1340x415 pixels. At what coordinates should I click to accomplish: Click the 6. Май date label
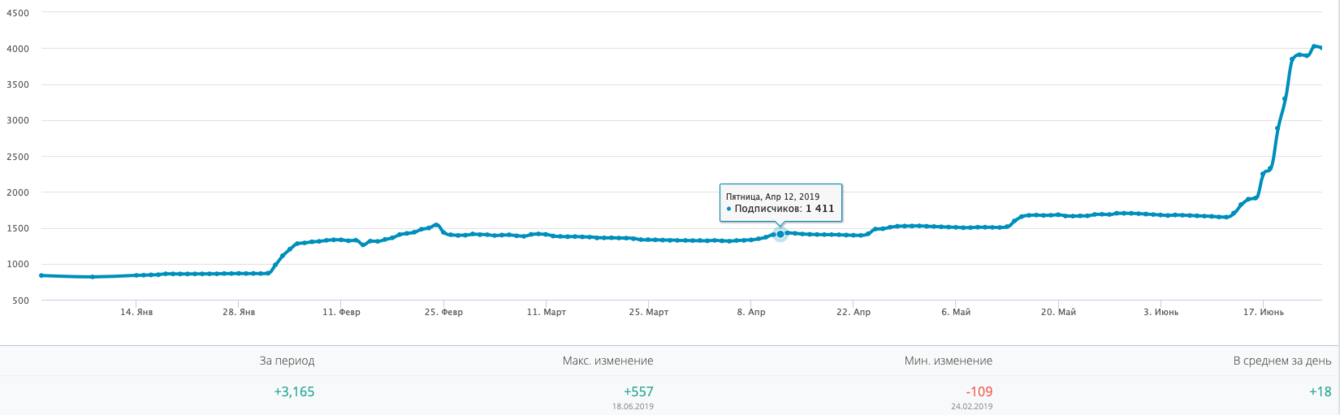tap(955, 312)
